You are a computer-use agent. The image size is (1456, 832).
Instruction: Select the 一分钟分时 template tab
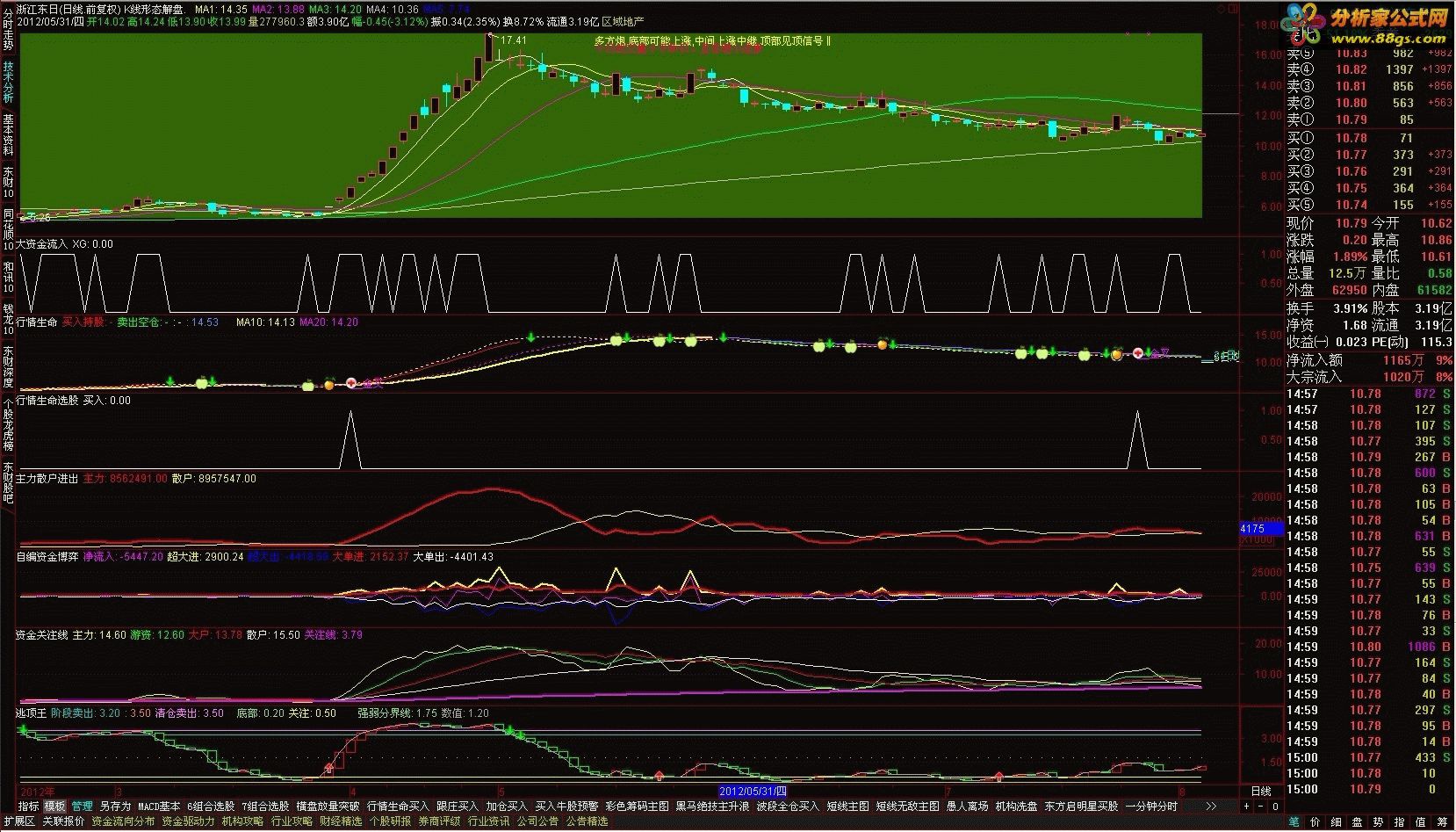(x=1151, y=806)
